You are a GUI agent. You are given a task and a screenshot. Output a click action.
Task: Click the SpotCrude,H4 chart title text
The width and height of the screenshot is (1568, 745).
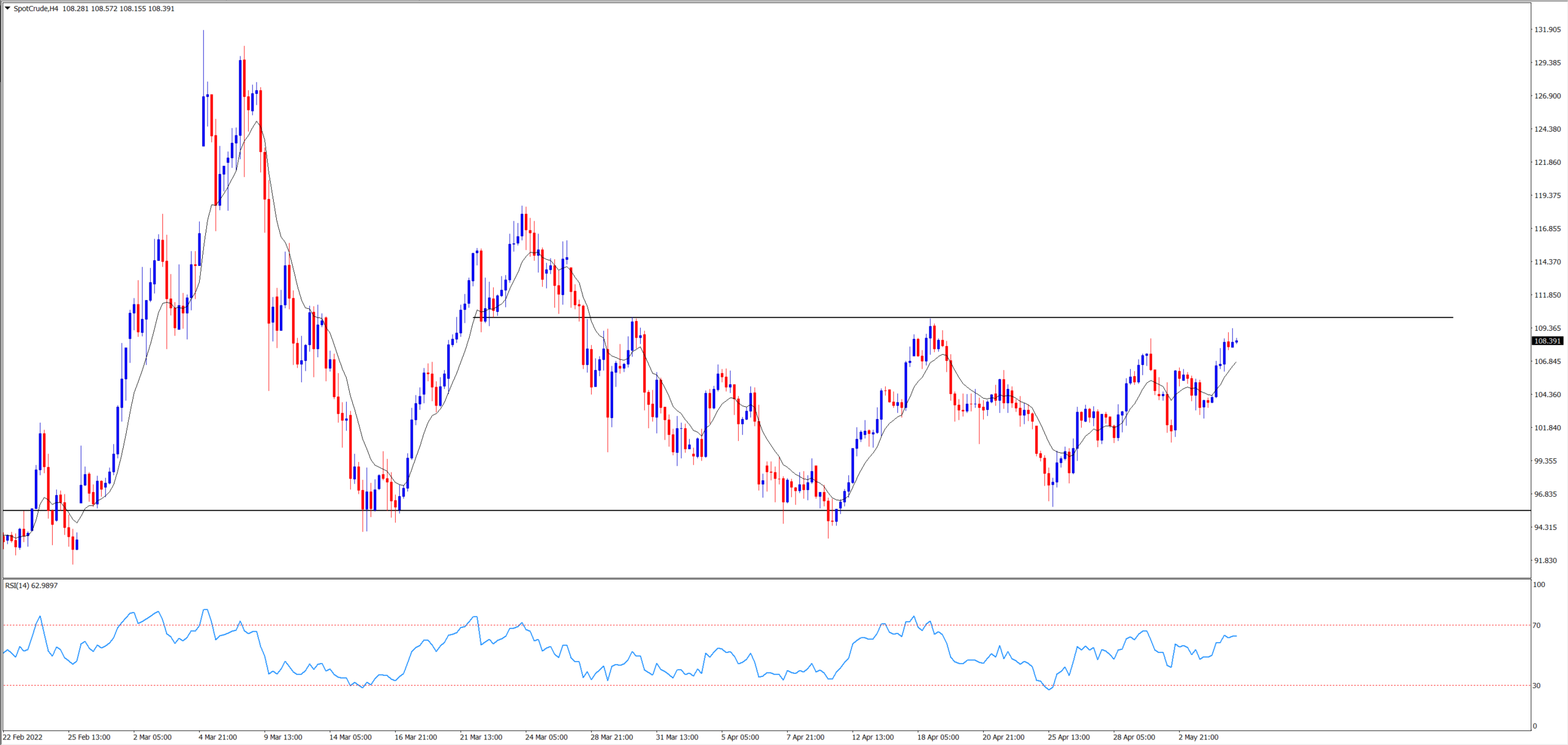(36, 9)
